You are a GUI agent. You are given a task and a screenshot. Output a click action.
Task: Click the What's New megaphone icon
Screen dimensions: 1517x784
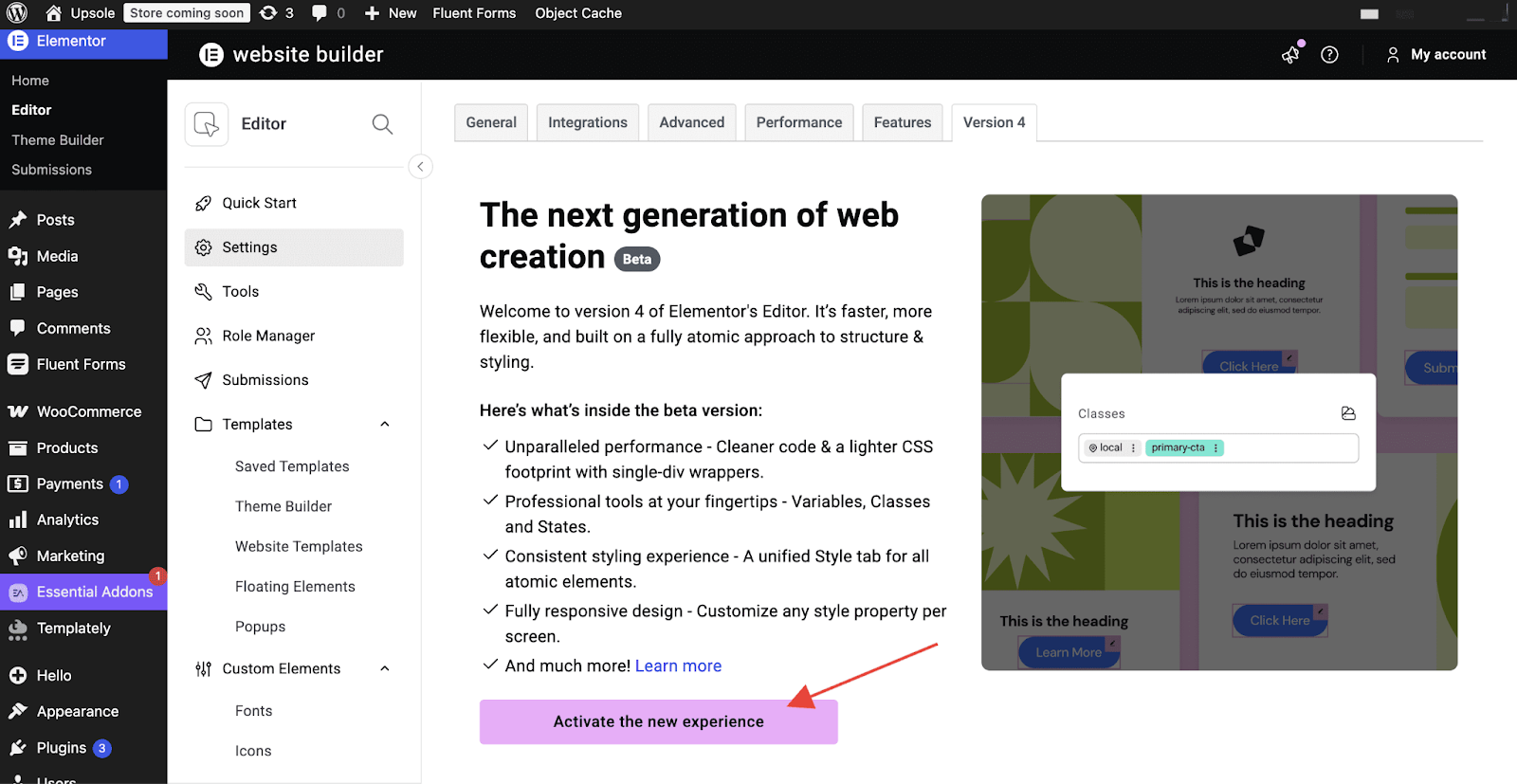click(x=1291, y=55)
